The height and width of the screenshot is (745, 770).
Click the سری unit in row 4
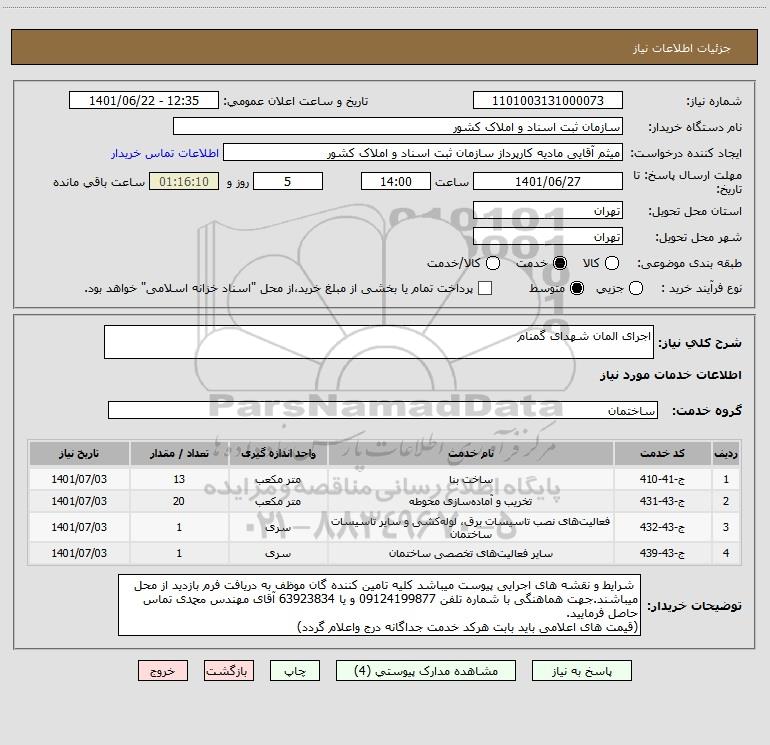(278, 554)
